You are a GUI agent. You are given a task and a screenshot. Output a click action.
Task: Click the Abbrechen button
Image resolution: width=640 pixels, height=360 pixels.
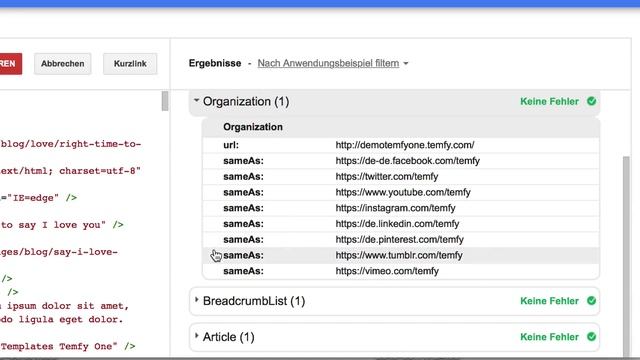tap(62, 64)
